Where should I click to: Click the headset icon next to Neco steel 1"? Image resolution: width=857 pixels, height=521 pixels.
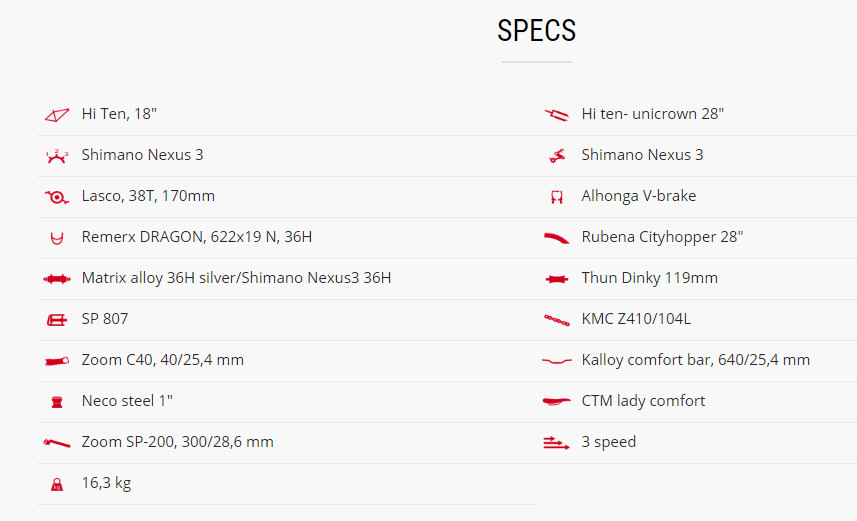57,402
